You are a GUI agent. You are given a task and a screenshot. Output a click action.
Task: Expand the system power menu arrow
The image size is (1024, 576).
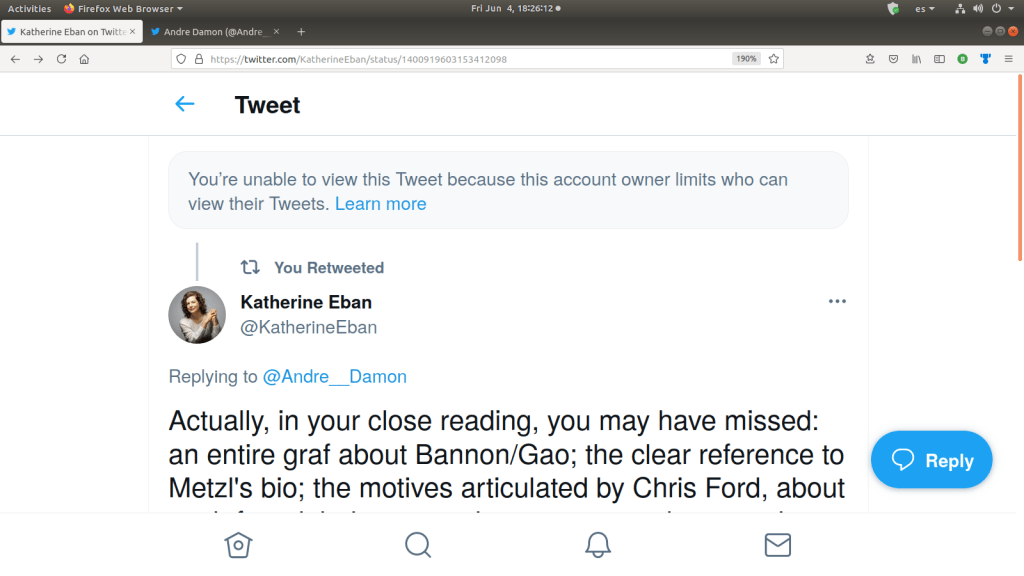click(x=1011, y=9)
